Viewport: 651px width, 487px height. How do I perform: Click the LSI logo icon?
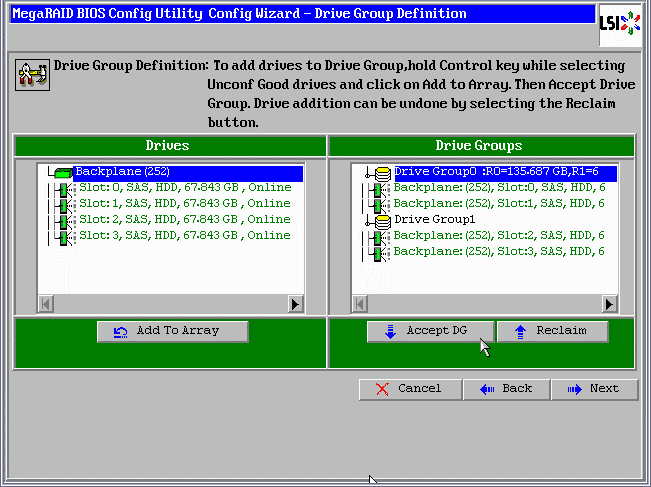620,25
